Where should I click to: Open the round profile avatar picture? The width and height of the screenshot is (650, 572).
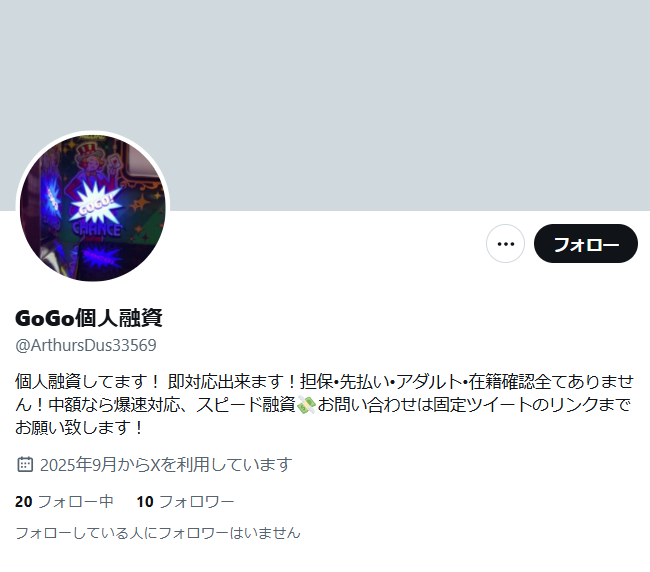[93, 208]
